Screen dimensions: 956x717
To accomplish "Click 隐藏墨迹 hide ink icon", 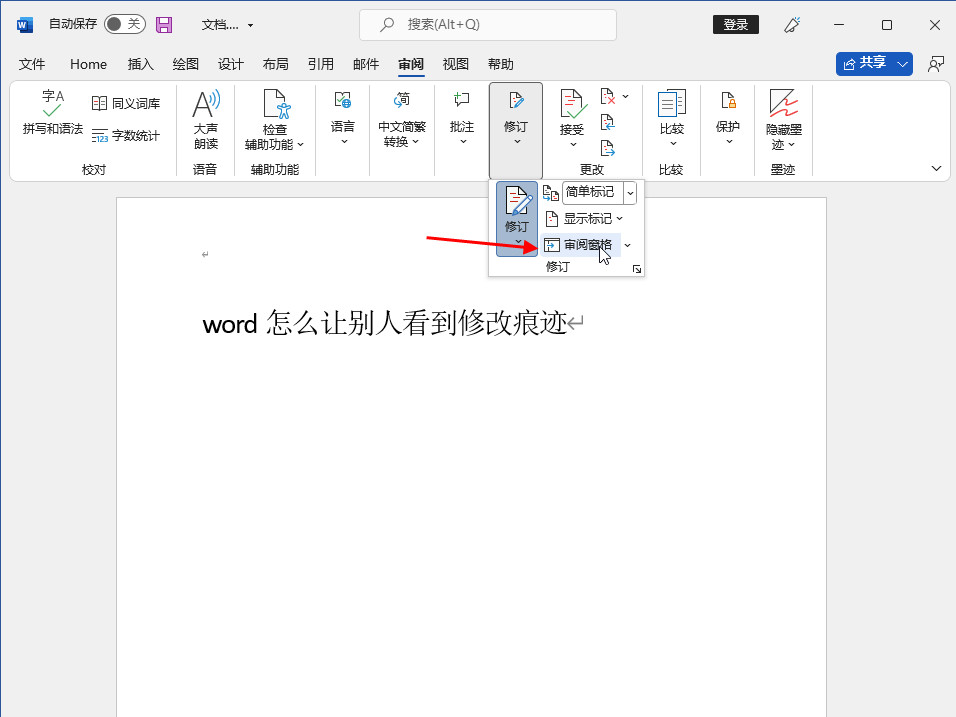I will [x=783, y=104].
